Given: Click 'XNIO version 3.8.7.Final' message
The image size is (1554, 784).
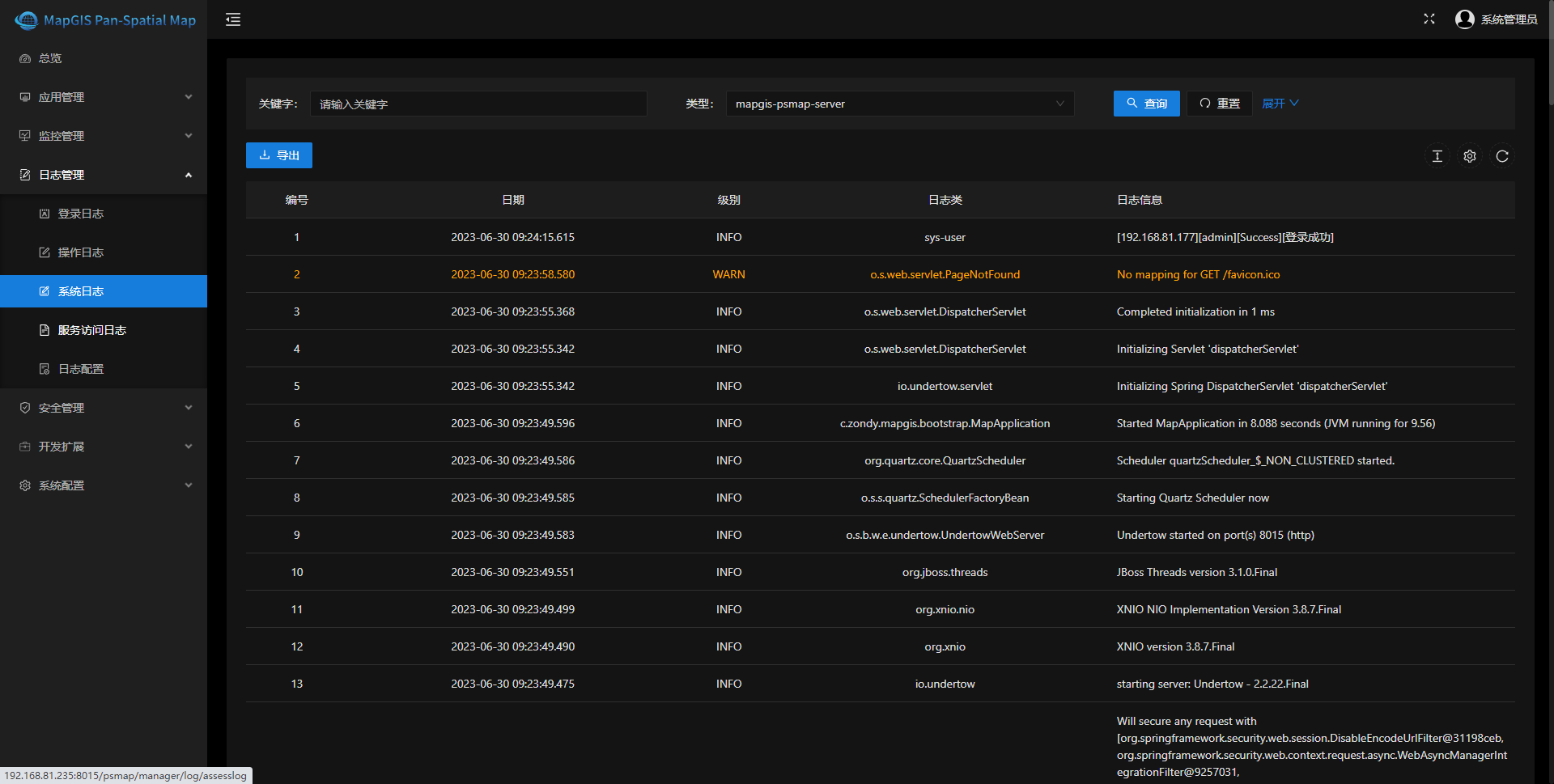Looking at the screenshot, I should [1176, 646].
